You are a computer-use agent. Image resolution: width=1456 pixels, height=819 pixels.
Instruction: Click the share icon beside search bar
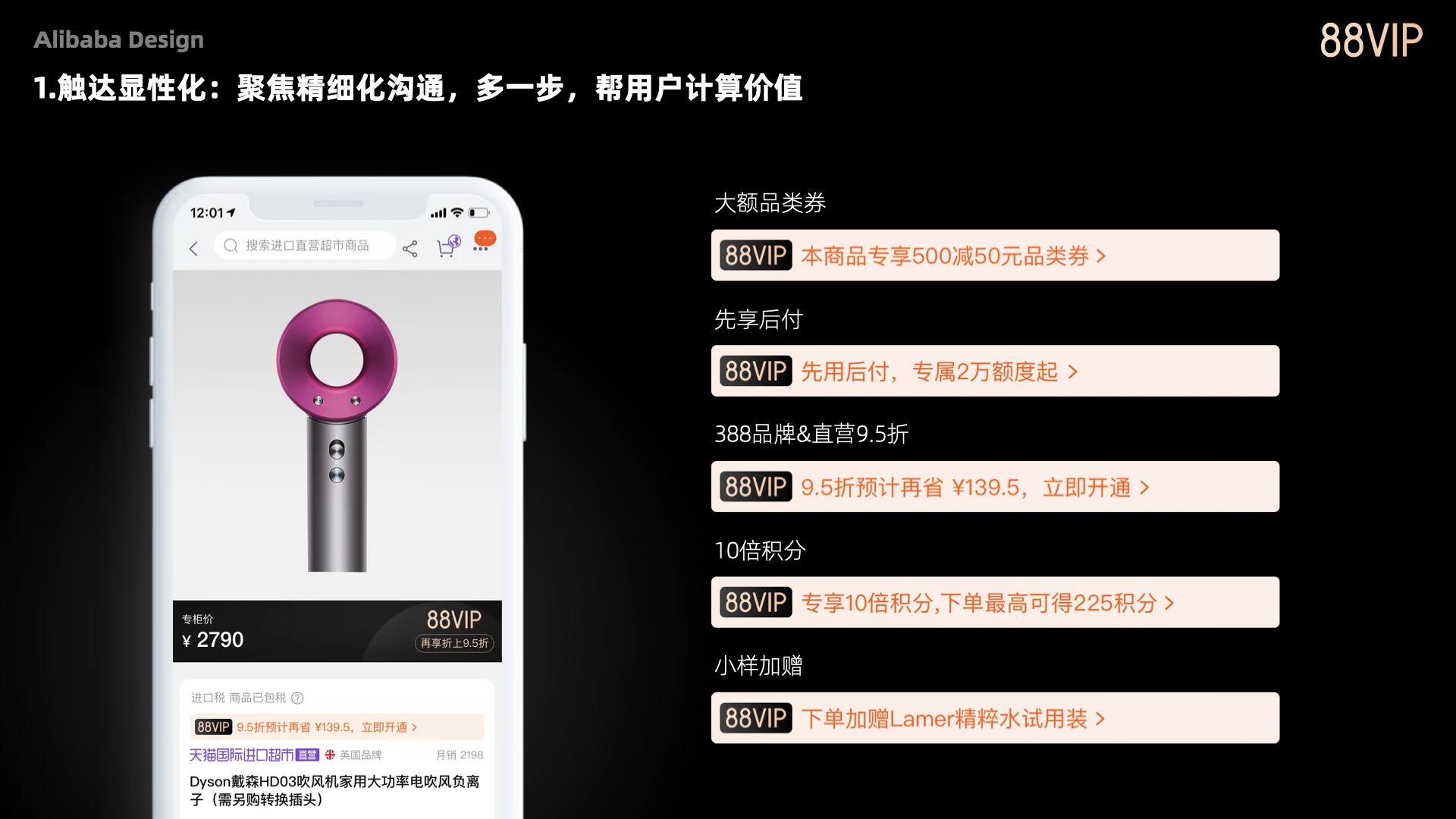click(x=410, y=249)
